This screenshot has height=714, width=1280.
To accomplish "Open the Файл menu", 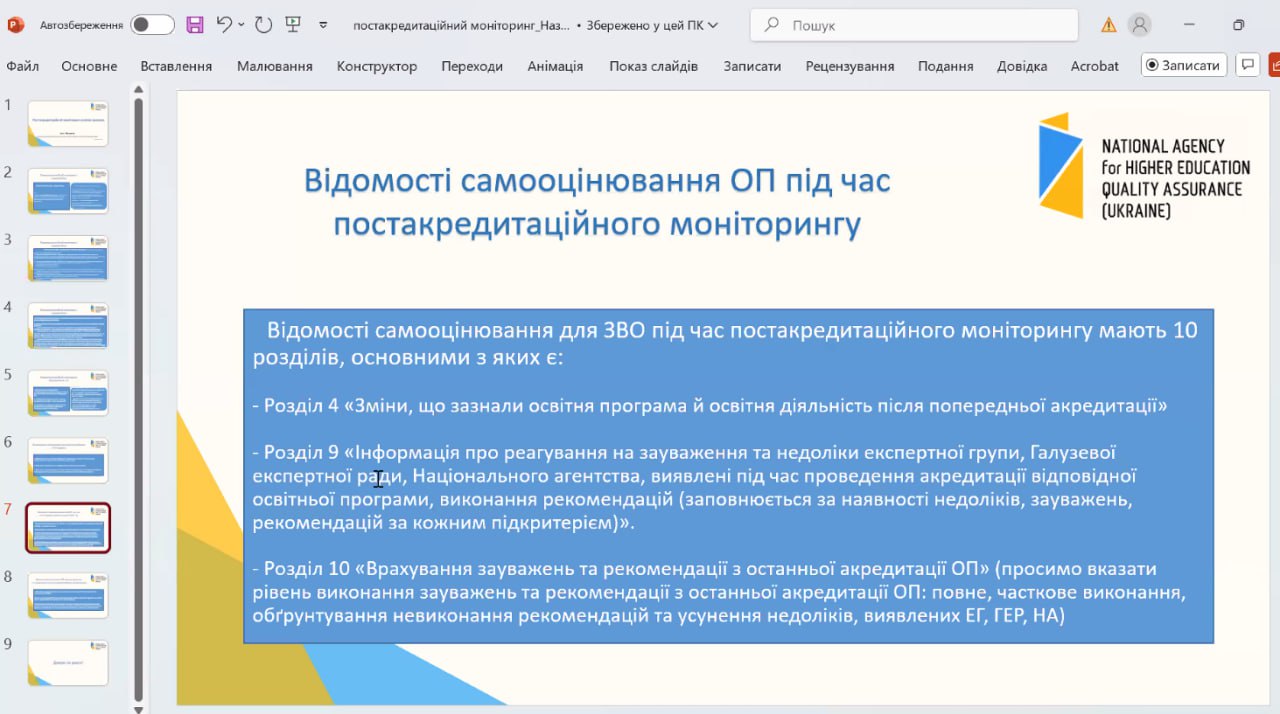I will (22, 66).
